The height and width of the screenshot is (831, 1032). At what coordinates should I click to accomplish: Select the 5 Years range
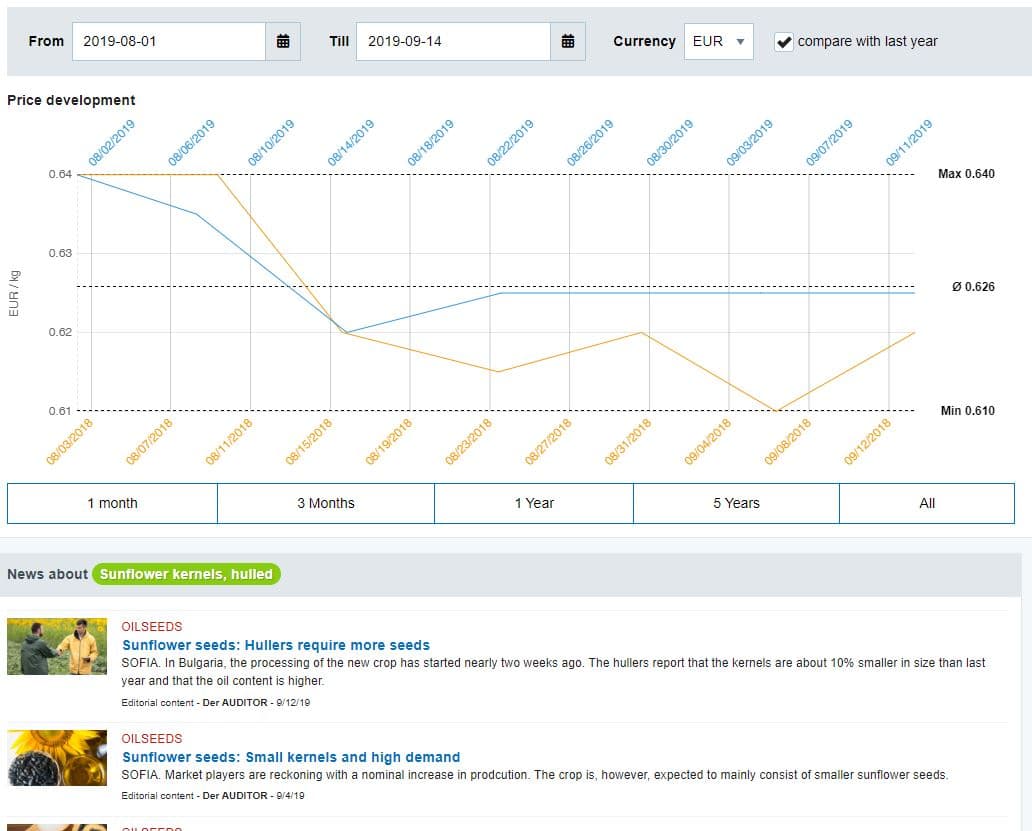736,503
